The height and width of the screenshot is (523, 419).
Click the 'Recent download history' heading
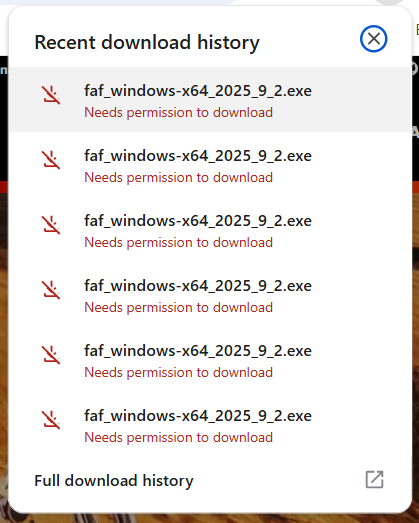[x=147, y=43]
